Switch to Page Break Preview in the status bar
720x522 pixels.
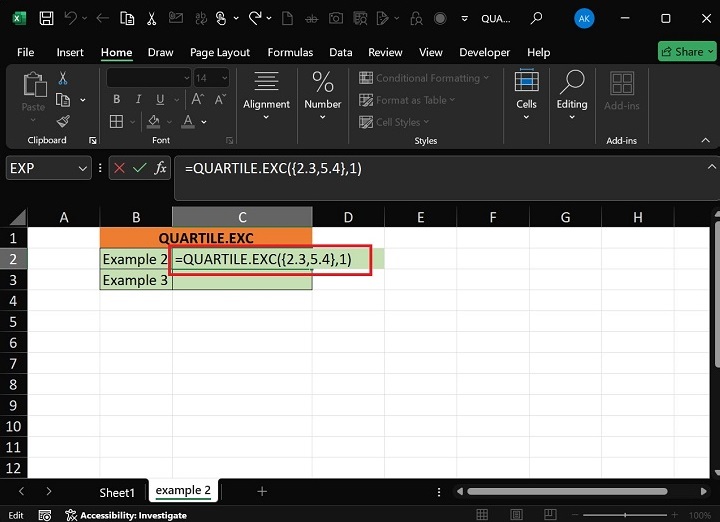(550, 515)
